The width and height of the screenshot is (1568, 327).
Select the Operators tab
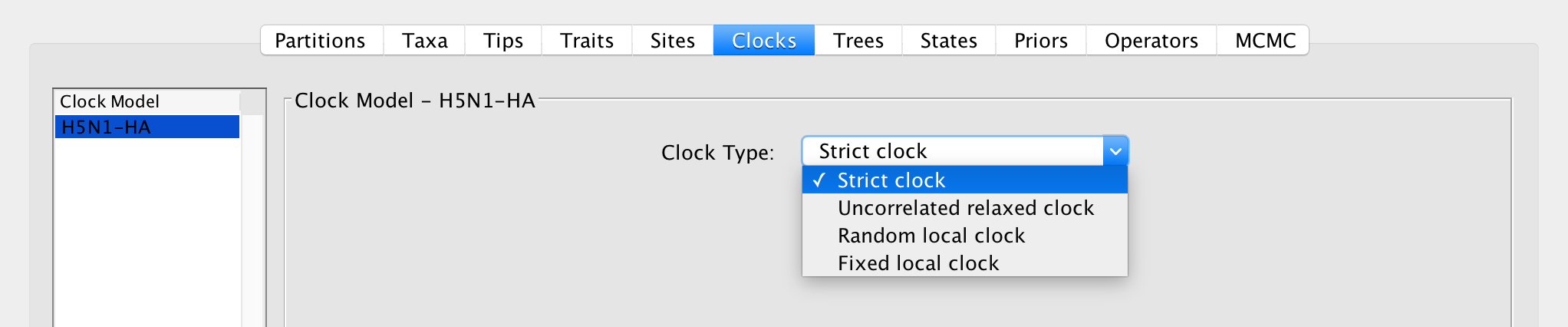[1151, 41]
